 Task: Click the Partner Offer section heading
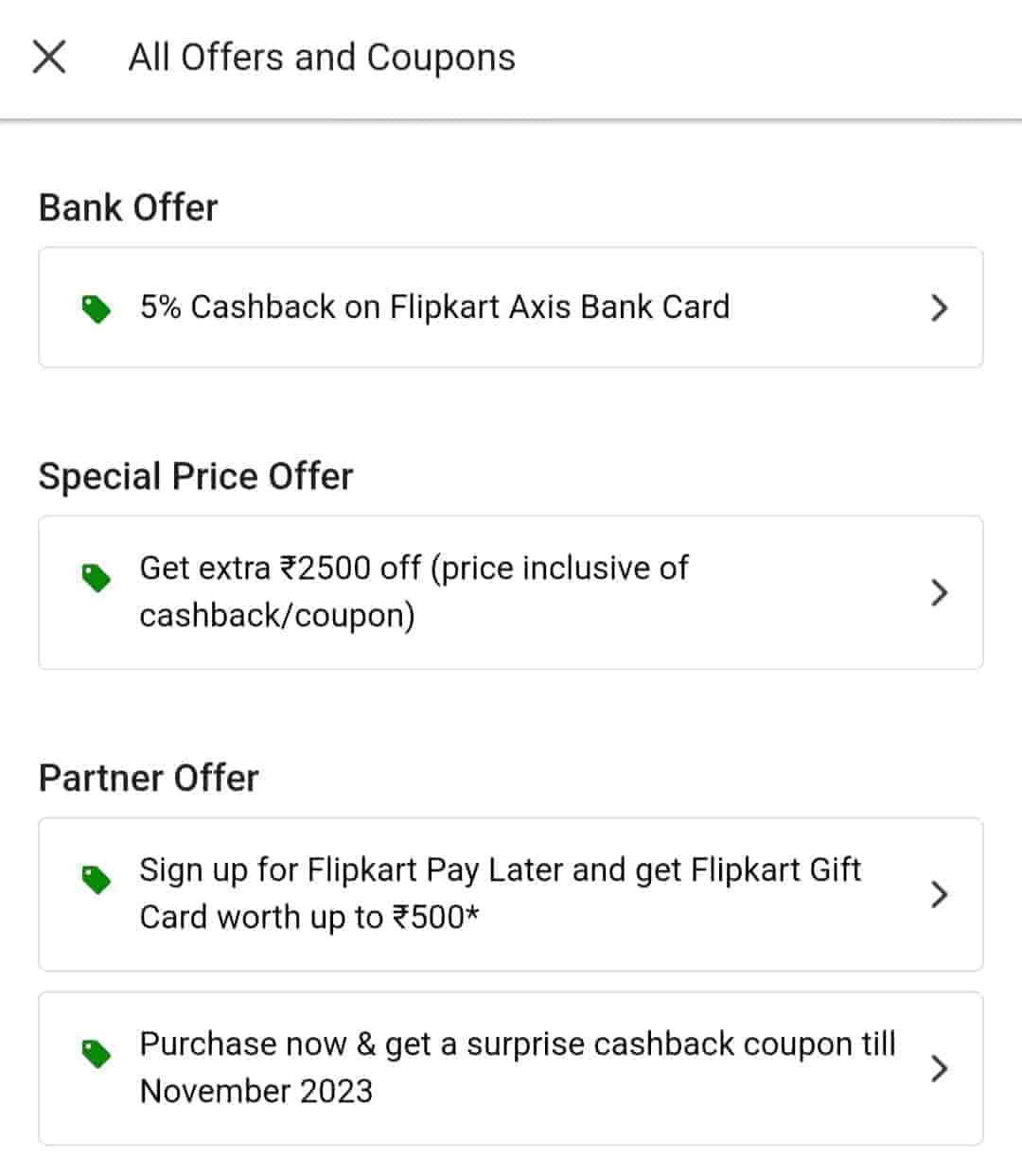pos(149,778)
